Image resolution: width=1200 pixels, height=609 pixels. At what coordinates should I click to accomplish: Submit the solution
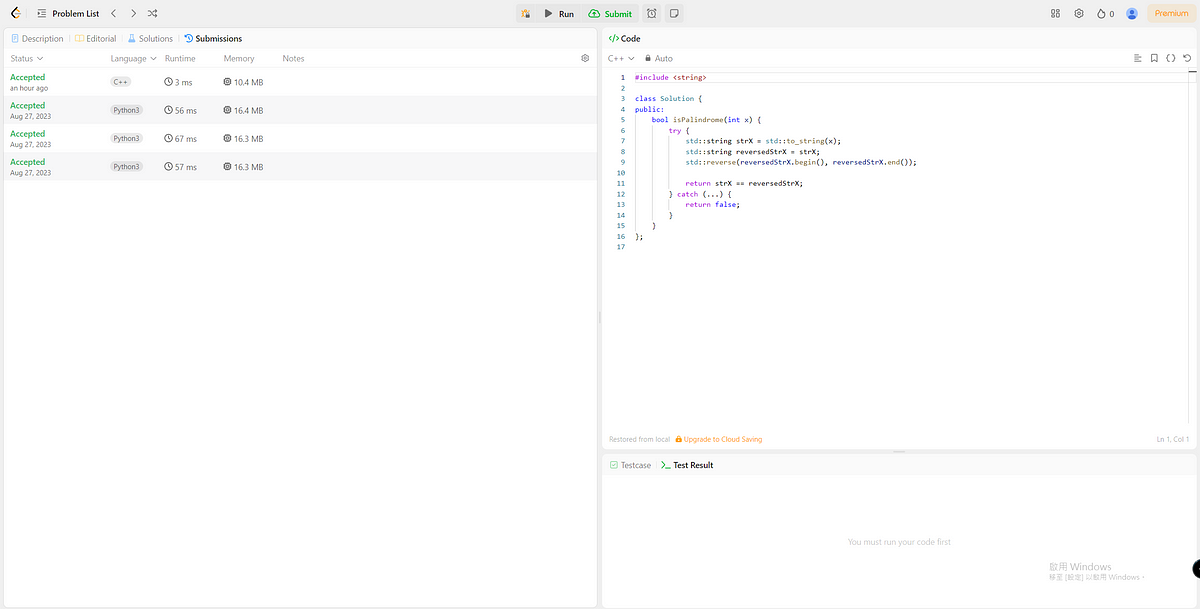pos(610,14)
